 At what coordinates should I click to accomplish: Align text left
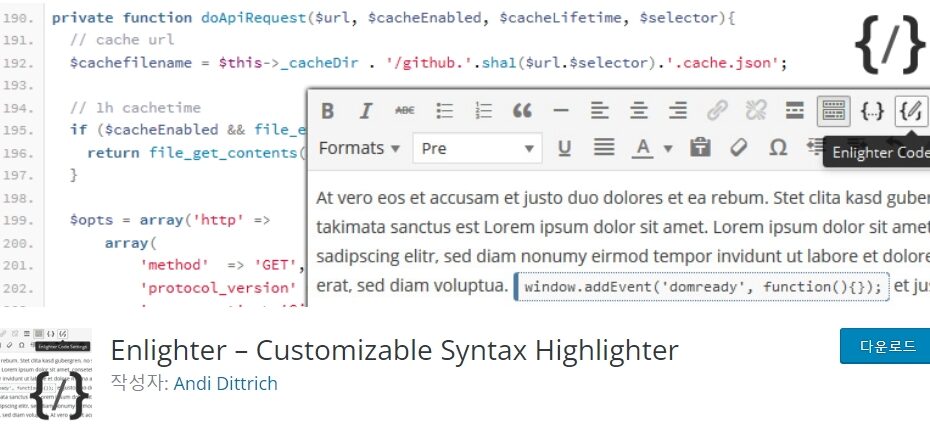pos(600,111)
